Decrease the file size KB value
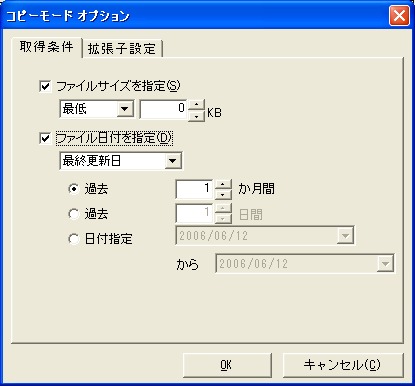 197,116
